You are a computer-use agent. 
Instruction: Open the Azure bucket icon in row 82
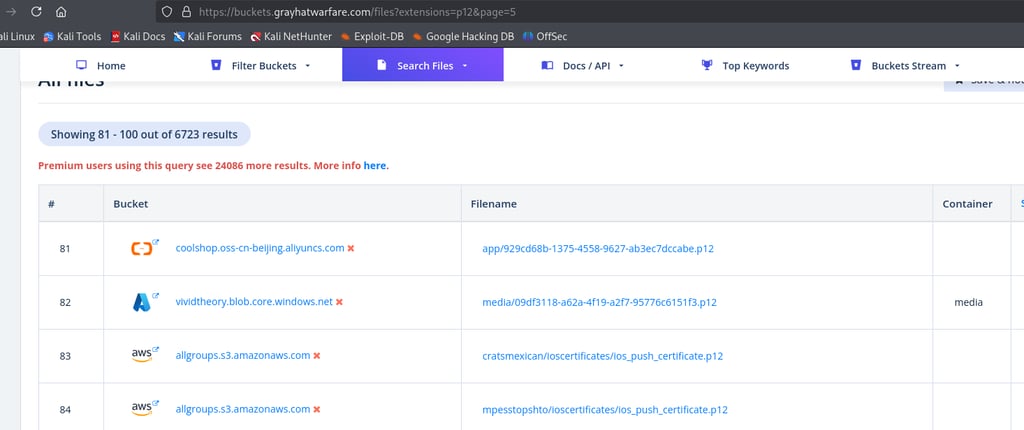tap(142, 302)
